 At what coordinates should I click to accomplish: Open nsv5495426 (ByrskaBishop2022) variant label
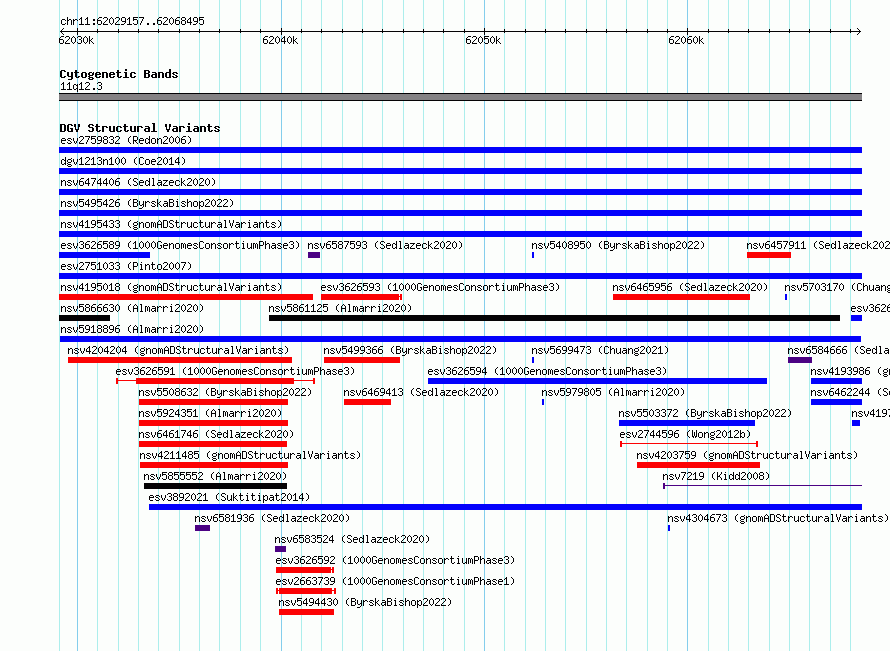point(147,203)
